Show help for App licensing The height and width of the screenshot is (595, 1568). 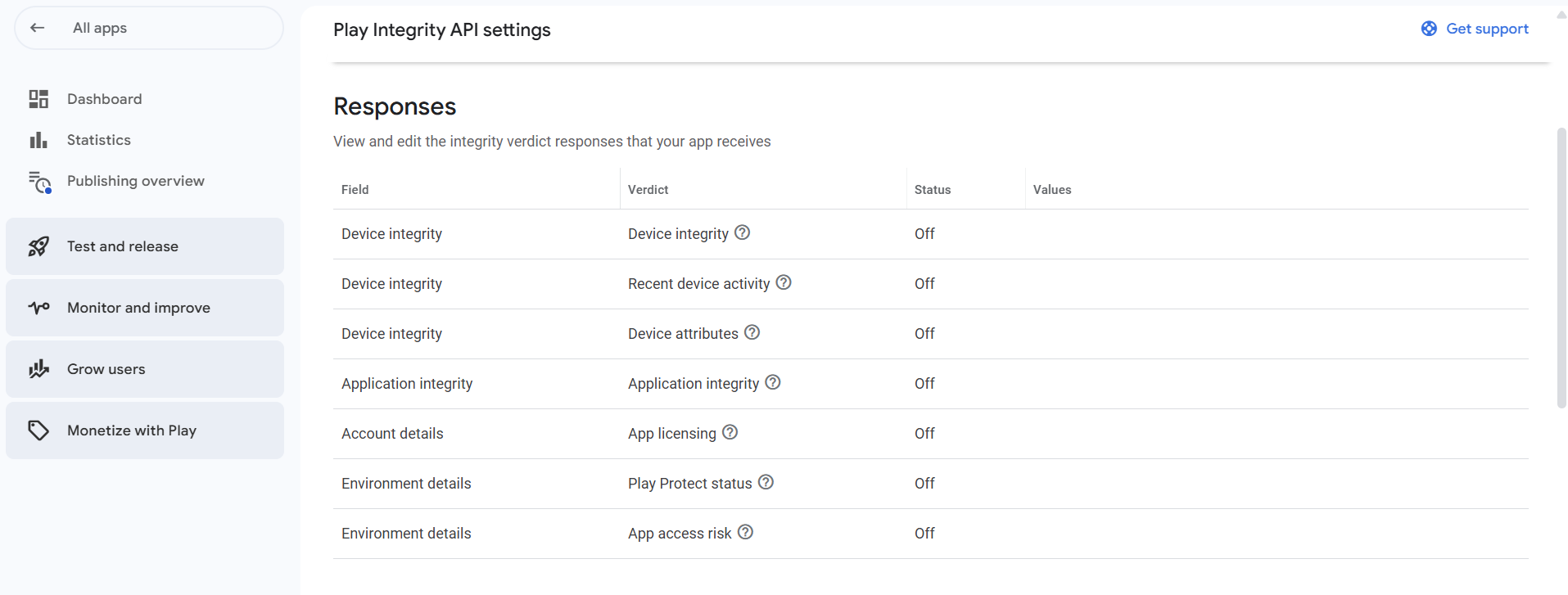click(730, 433)
